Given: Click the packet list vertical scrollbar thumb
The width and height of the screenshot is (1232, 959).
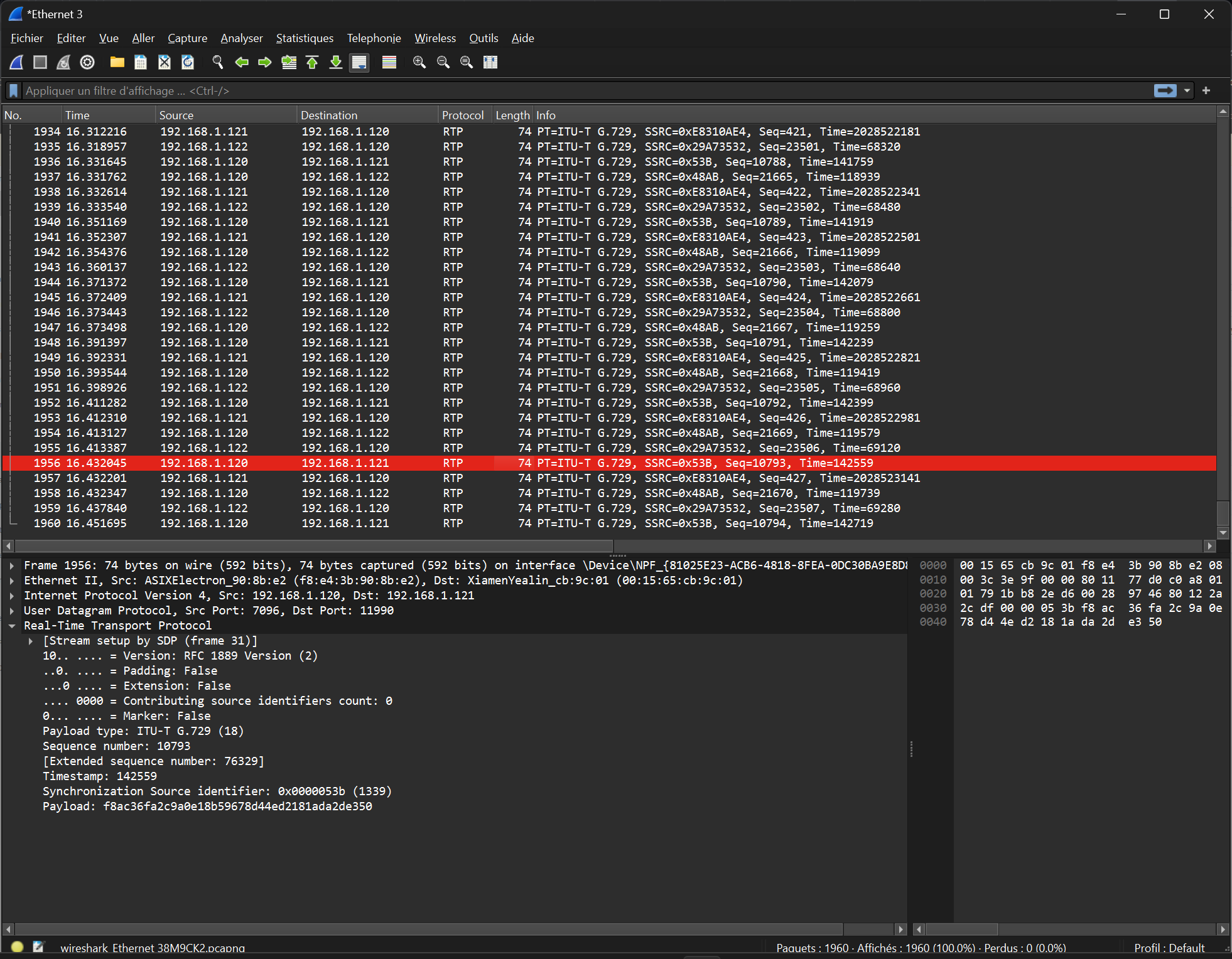Looking at the screenshot, I should pyautogui.click(x=1223, y=512).
